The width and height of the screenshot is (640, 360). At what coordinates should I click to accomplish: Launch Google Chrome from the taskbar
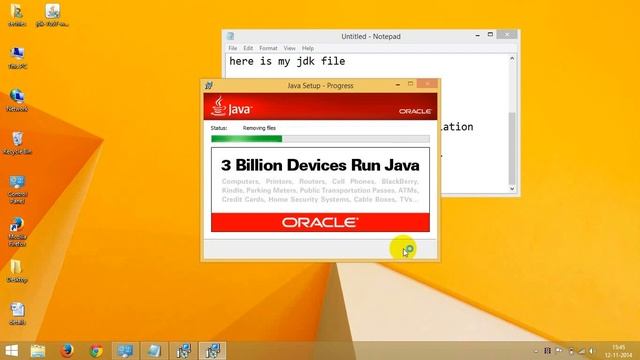[96, 351]
